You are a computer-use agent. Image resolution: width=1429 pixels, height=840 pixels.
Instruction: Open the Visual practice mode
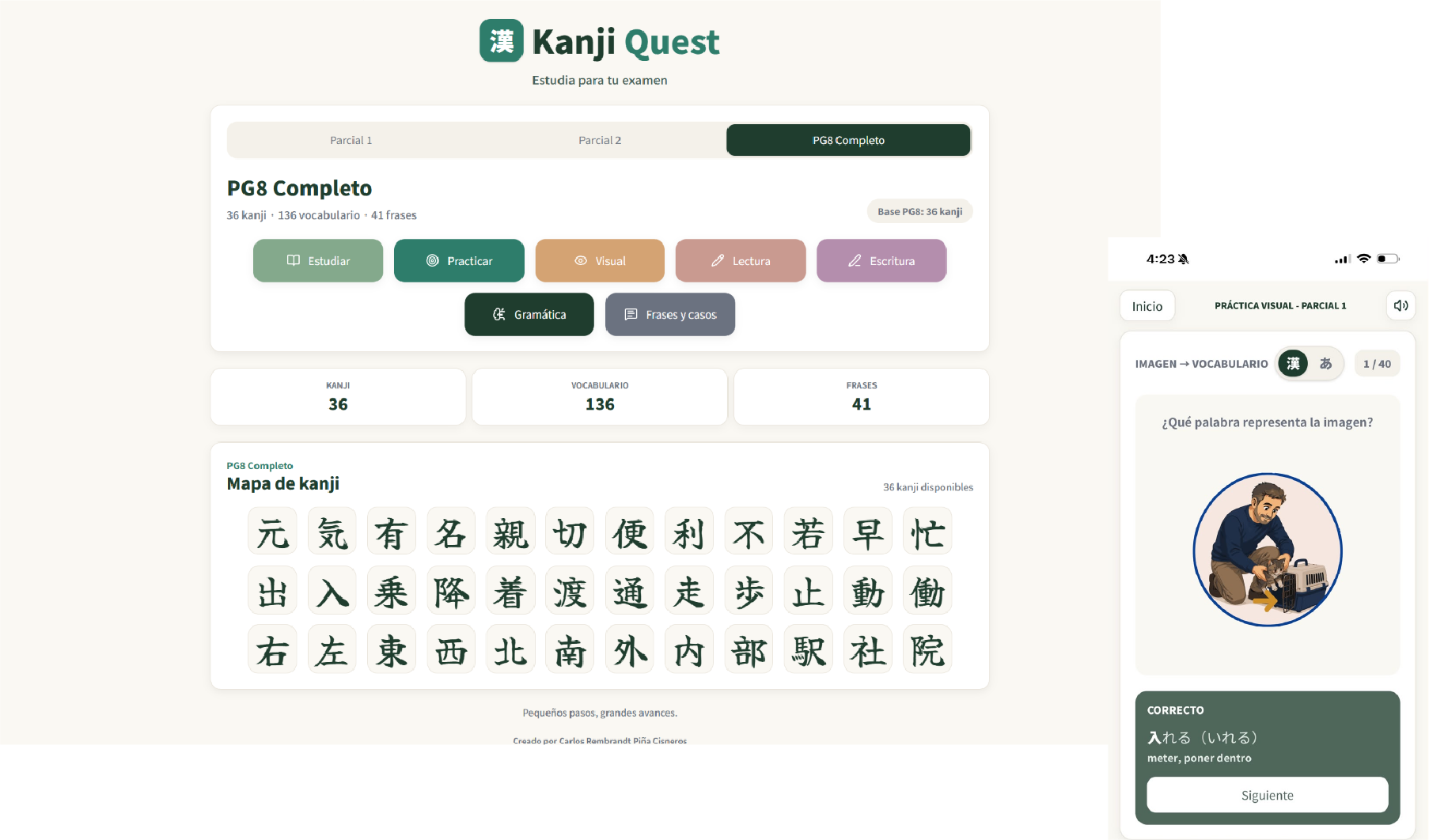pyautogui.click(x=600, y=260)
